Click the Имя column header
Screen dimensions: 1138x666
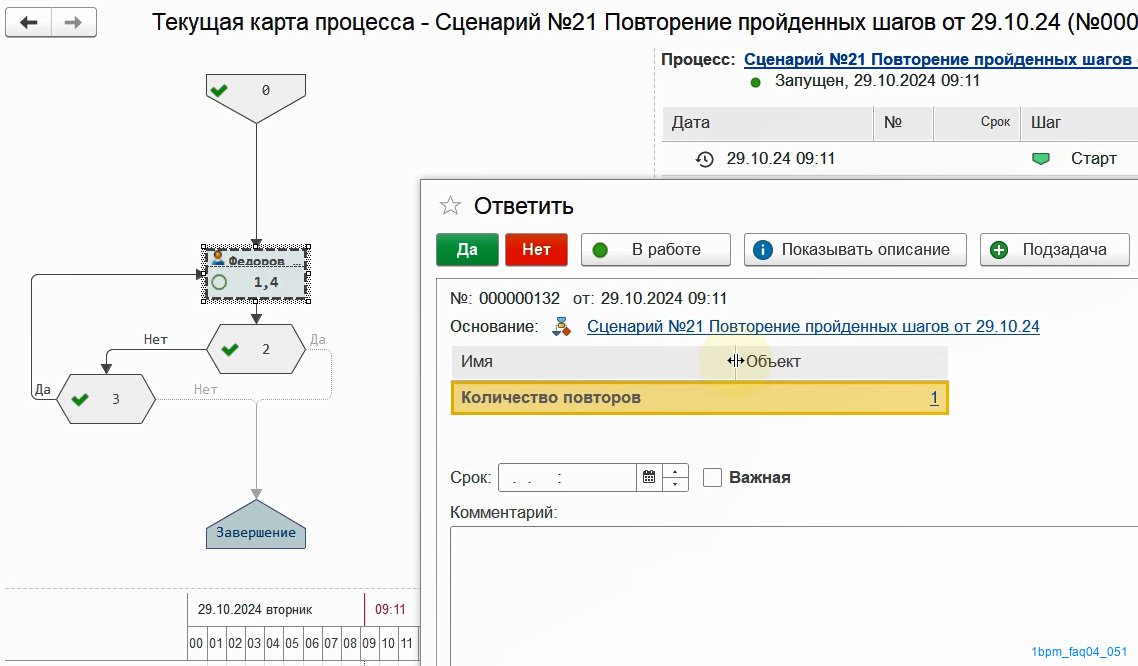593,361
